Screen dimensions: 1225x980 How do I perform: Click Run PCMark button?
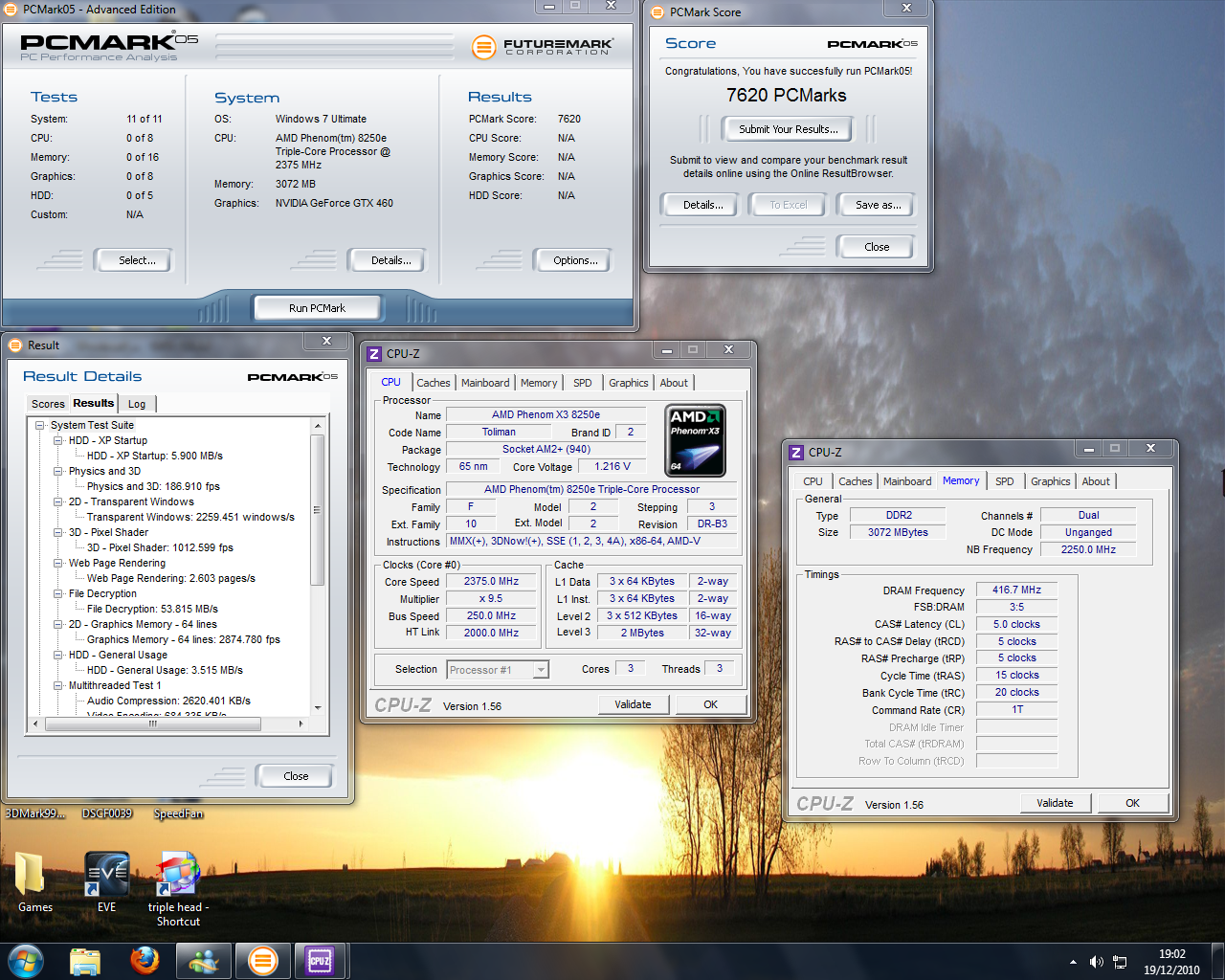coord(317,308)
